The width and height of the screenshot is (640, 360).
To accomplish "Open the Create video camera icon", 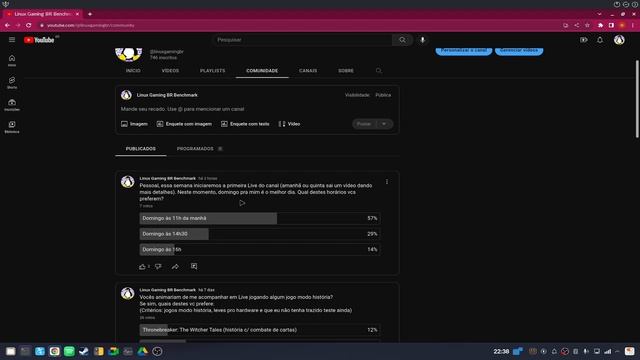I will click(x=584, y=40).
